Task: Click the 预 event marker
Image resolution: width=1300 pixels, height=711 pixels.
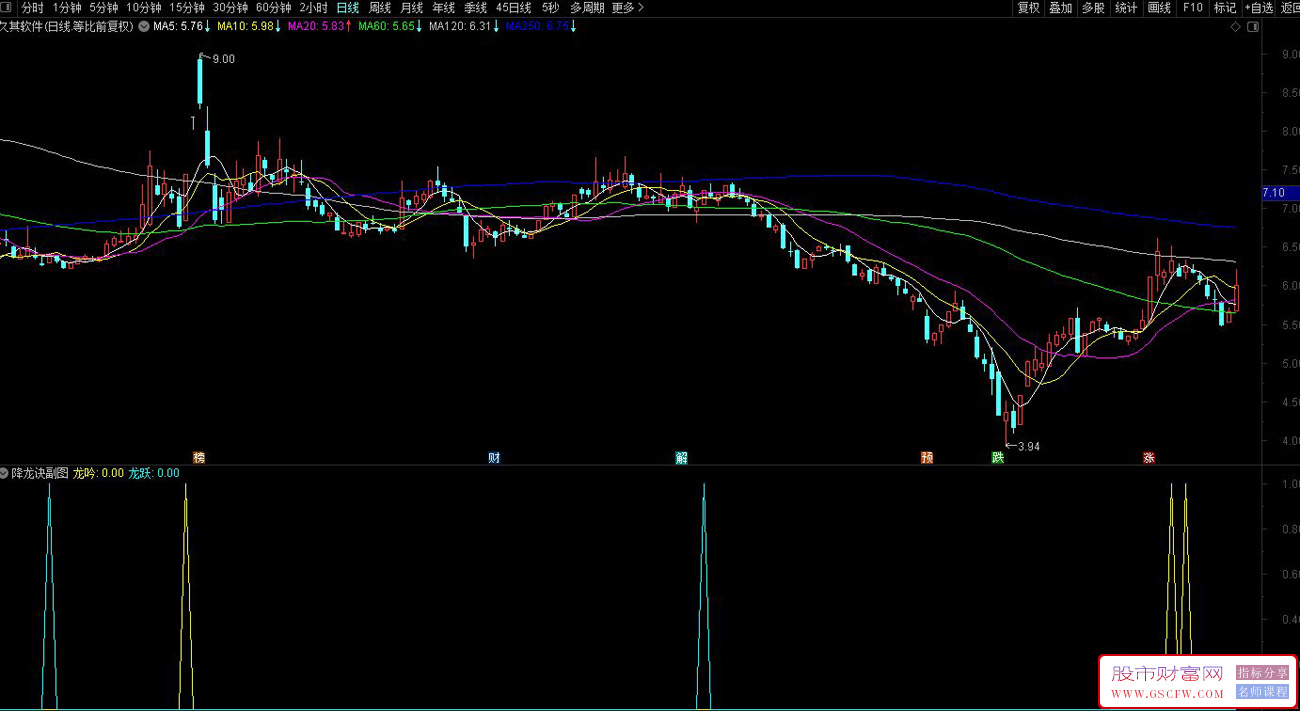Action: [x=927, y=458]
